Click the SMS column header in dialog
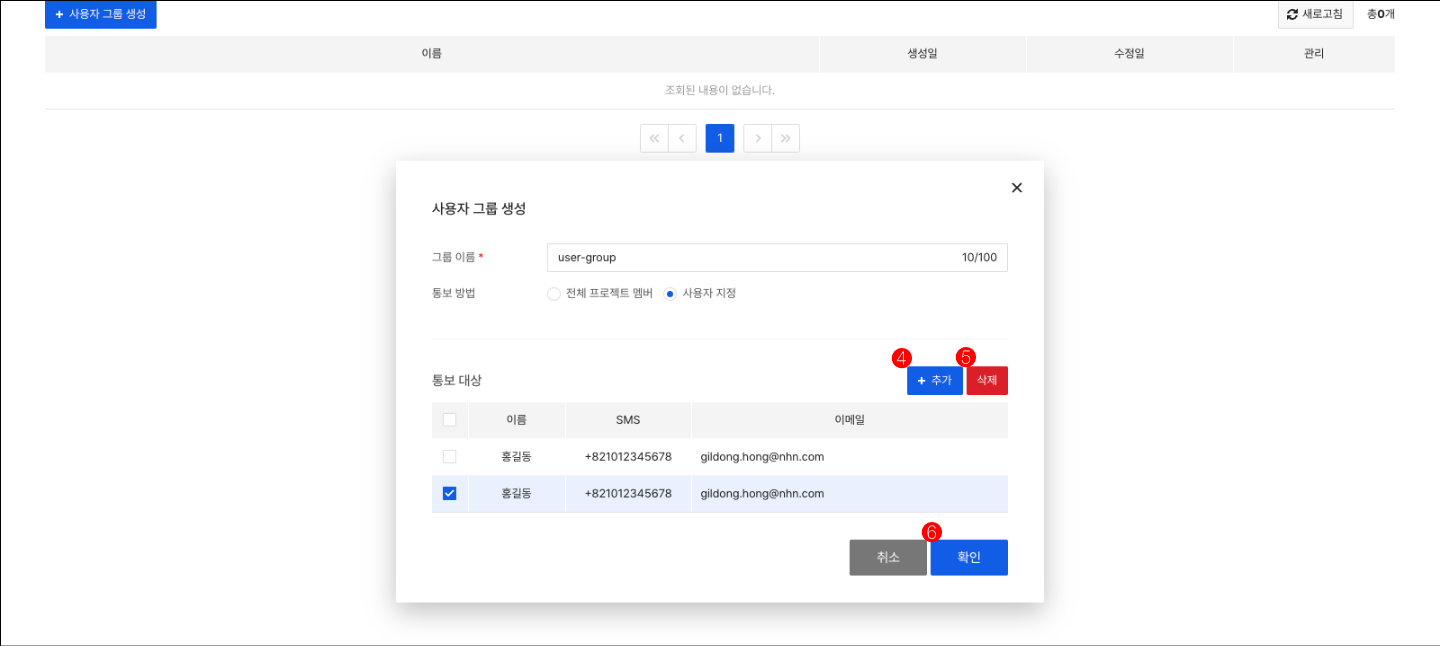The width and height of the screenshot is (1440, 646). point(628,420)
